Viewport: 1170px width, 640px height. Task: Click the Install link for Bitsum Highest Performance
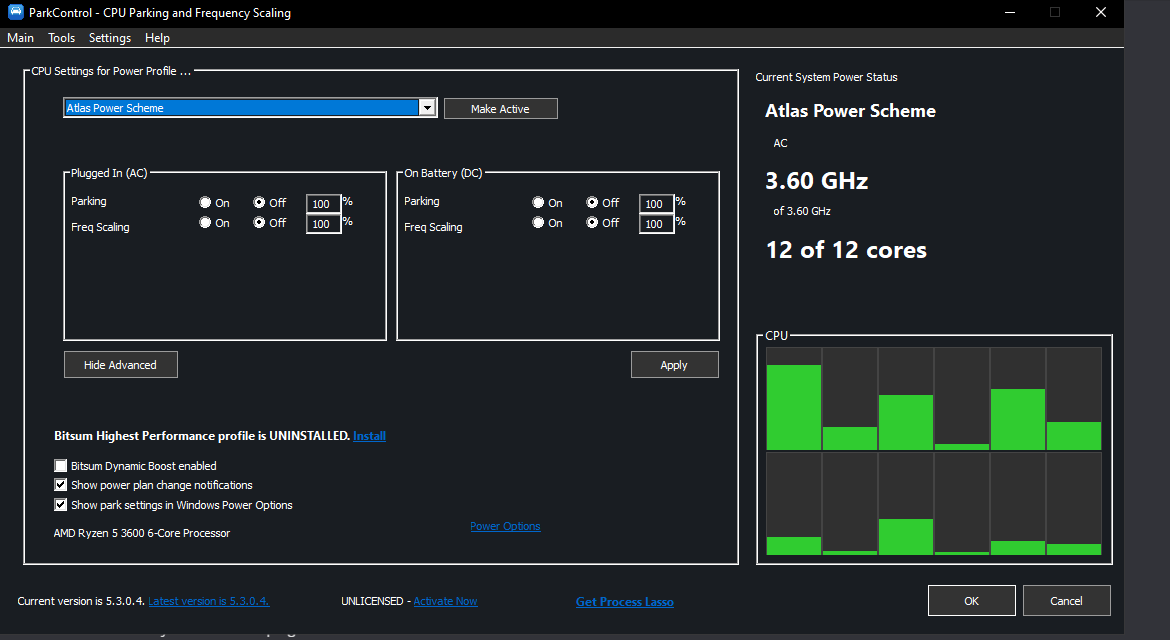point(369,436)
